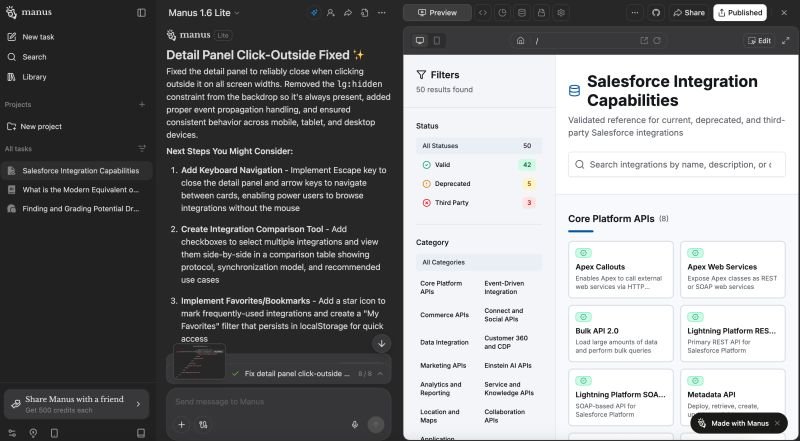Click the Published button

(740, 13)
